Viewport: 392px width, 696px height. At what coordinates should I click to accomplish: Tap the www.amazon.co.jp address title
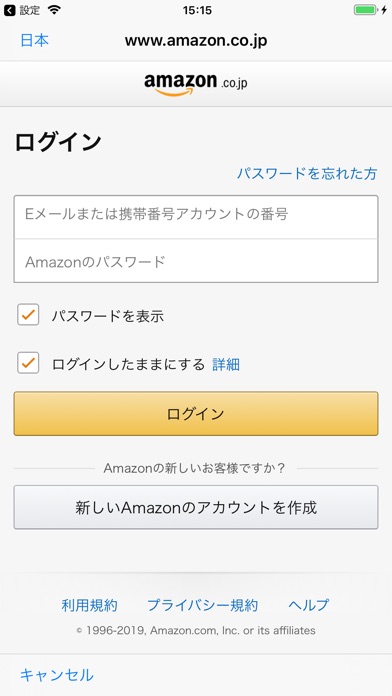click(196, 41)
